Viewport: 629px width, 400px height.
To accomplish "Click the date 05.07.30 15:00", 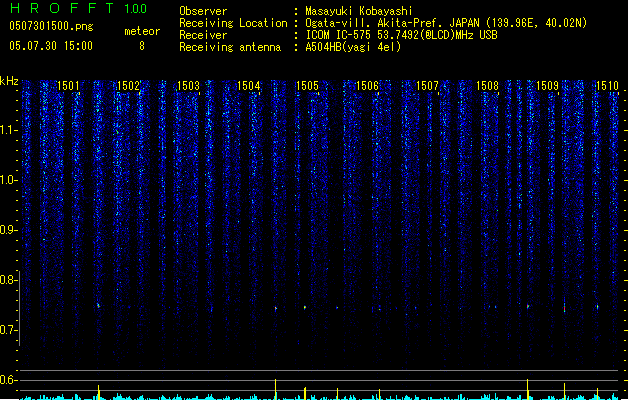I will pos(51,46).
